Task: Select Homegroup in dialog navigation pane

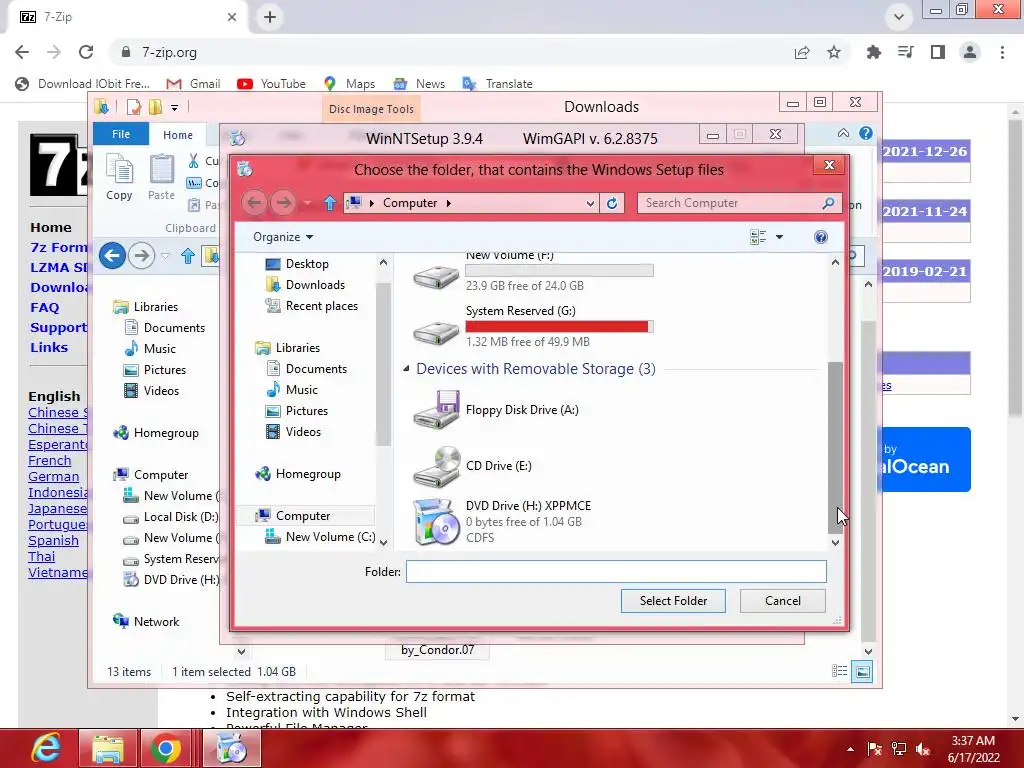Action: 298,474
